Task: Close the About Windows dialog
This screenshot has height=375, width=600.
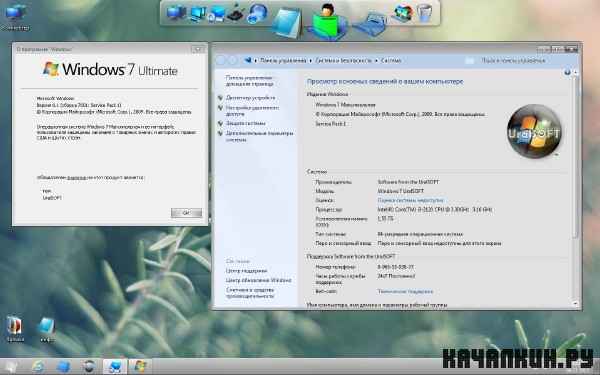Action: pyautogui.click(x=198, y=49)
